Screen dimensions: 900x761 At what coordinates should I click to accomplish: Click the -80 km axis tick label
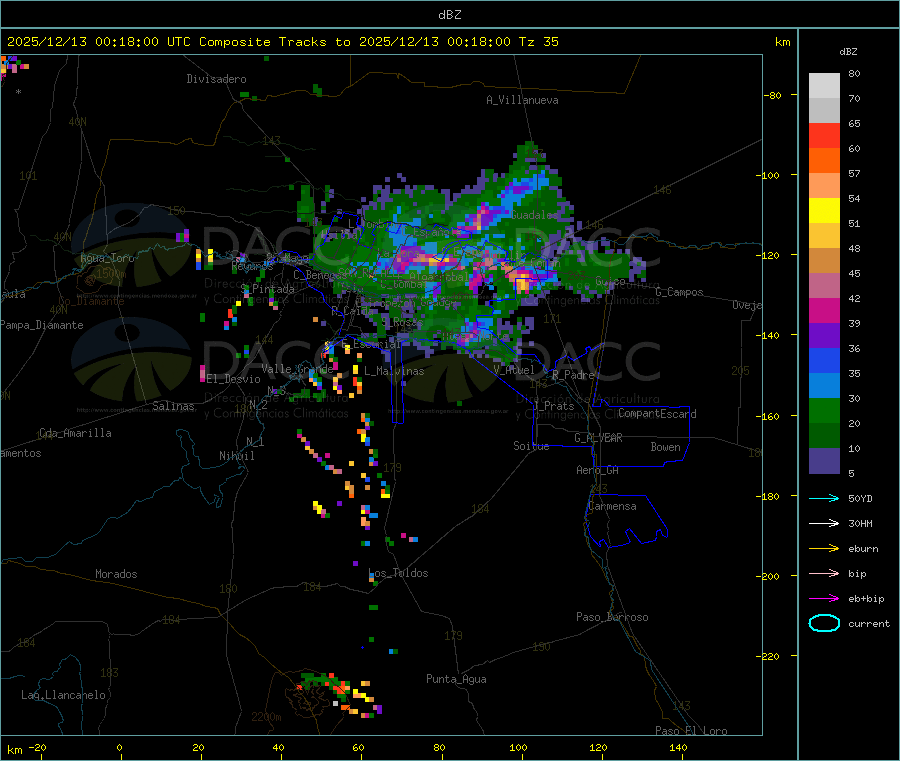pyautogui.click(x=773, y=95)
